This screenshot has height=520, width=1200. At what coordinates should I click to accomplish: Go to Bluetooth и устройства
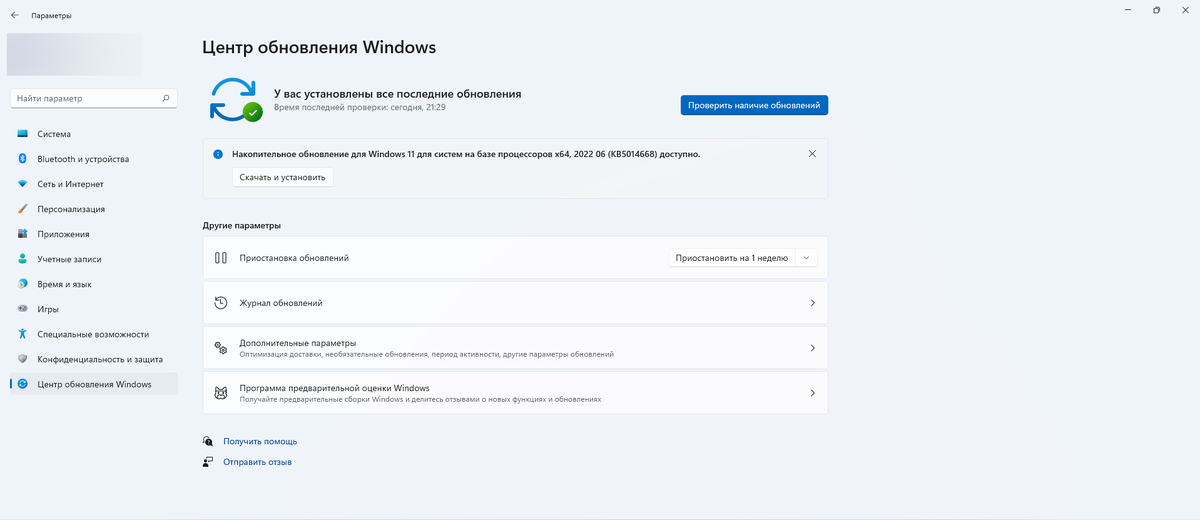point(93,159)
